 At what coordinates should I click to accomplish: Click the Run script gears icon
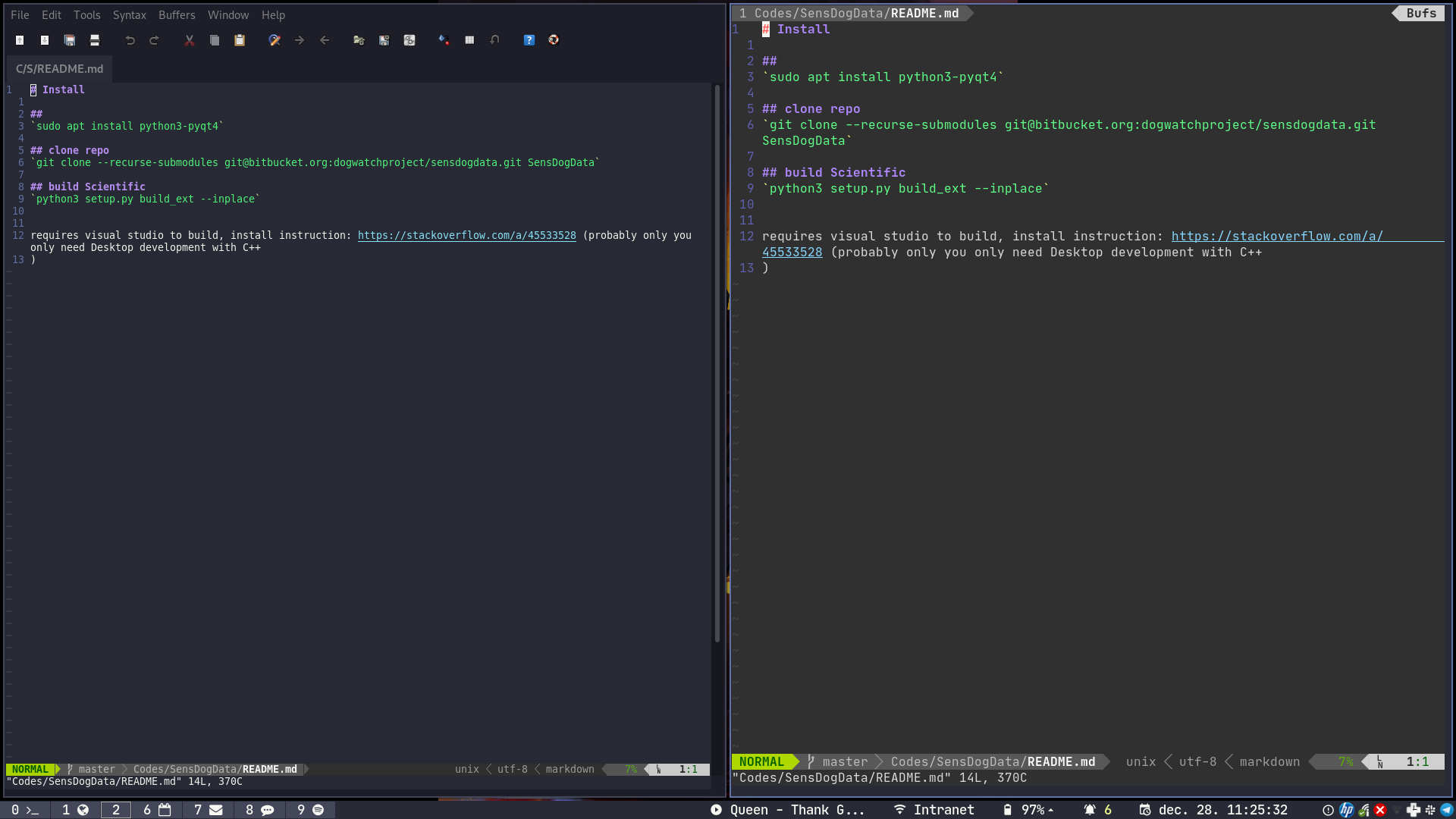tap(409, 40)
